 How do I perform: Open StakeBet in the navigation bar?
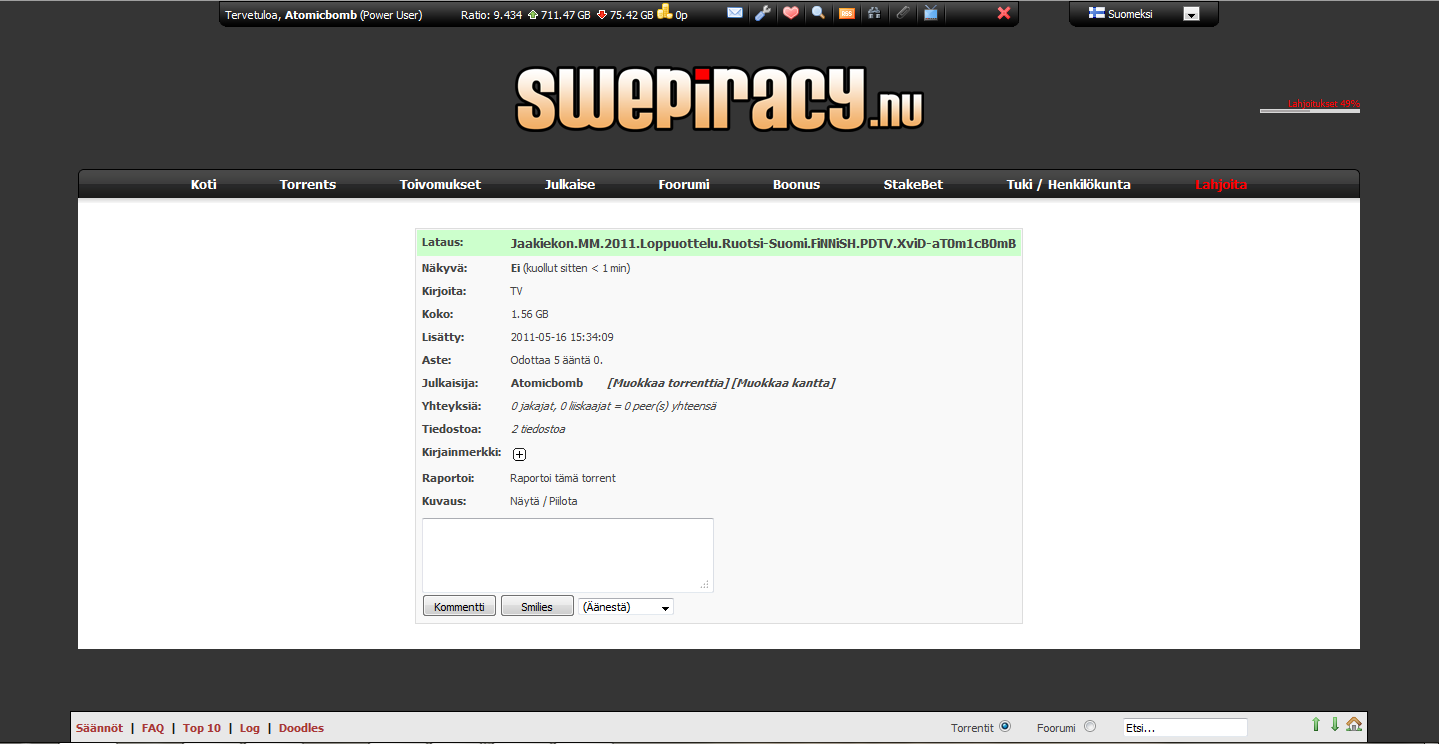[913, 184]
